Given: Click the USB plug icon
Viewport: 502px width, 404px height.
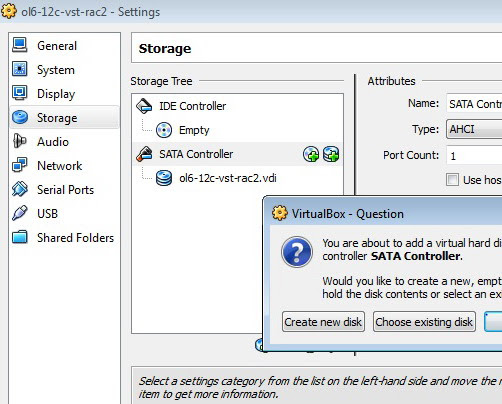Looking at the screenshot, I should pos(20,213).
